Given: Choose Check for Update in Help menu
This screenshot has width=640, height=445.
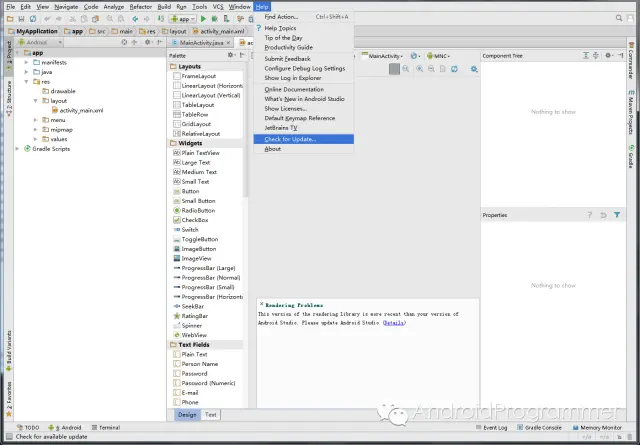Looking at the screenshot, I should pos(304,139).
